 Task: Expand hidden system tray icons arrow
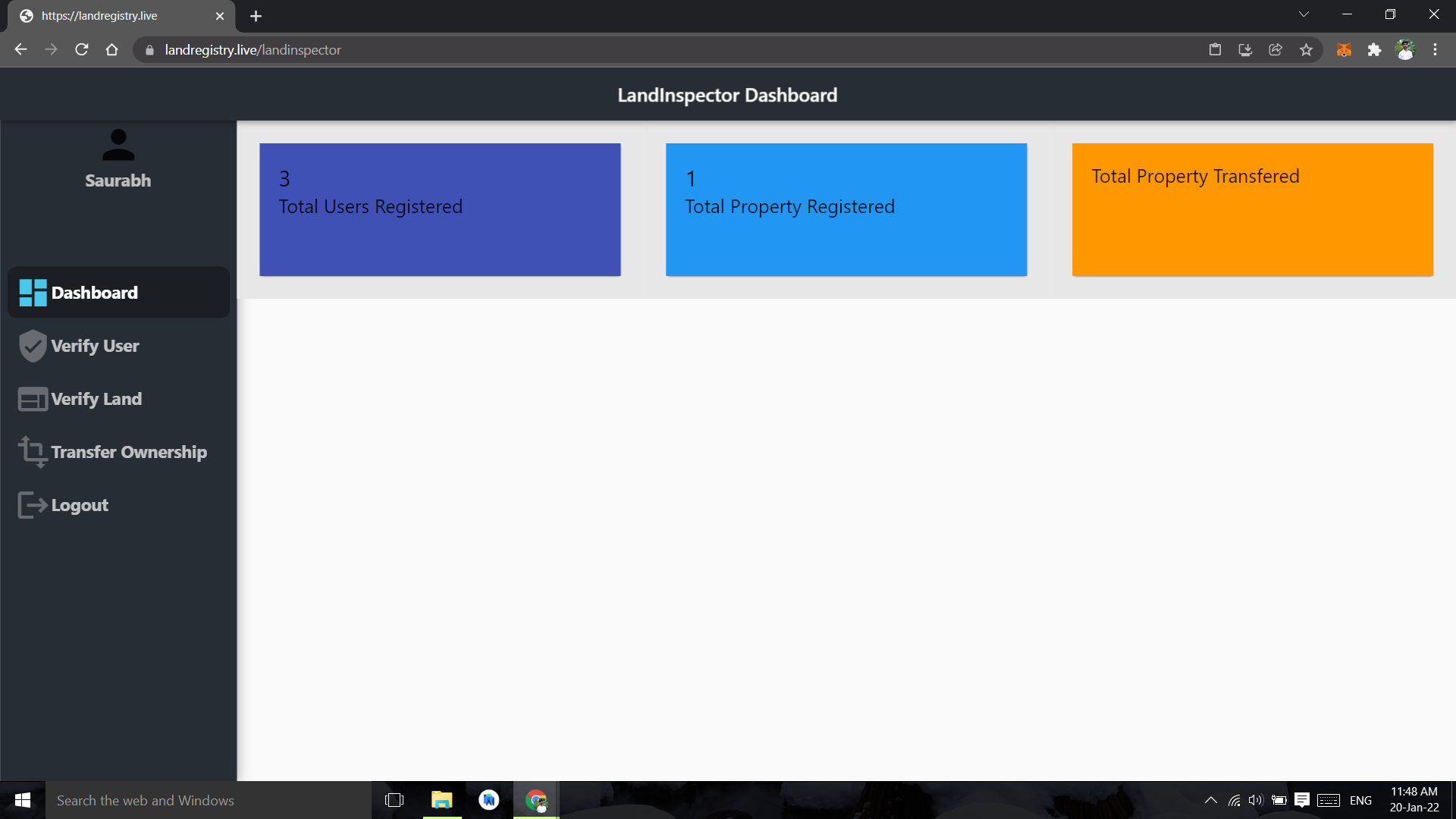(x=1211, y=800)
